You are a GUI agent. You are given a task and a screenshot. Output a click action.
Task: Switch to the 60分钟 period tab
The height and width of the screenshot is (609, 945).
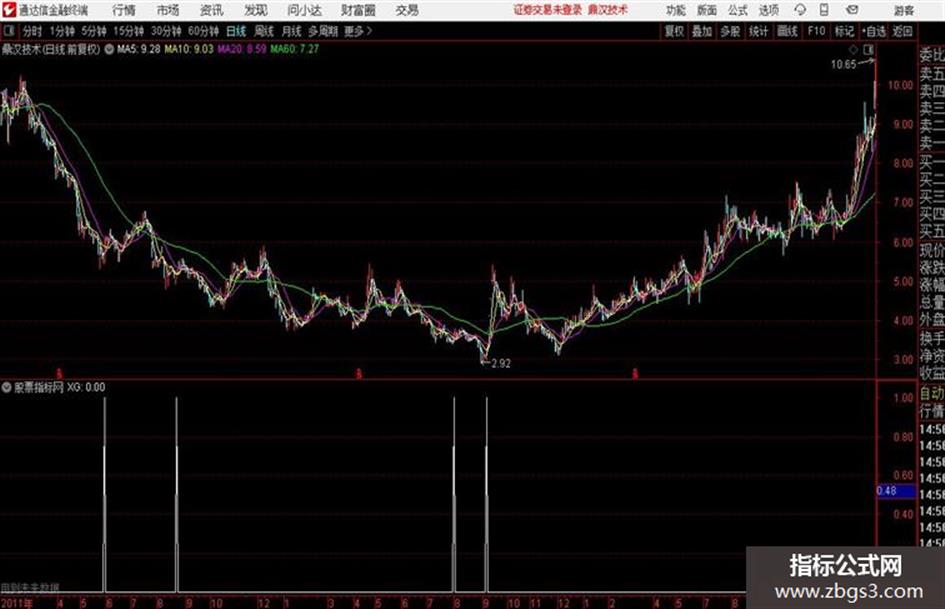(203, 31)
